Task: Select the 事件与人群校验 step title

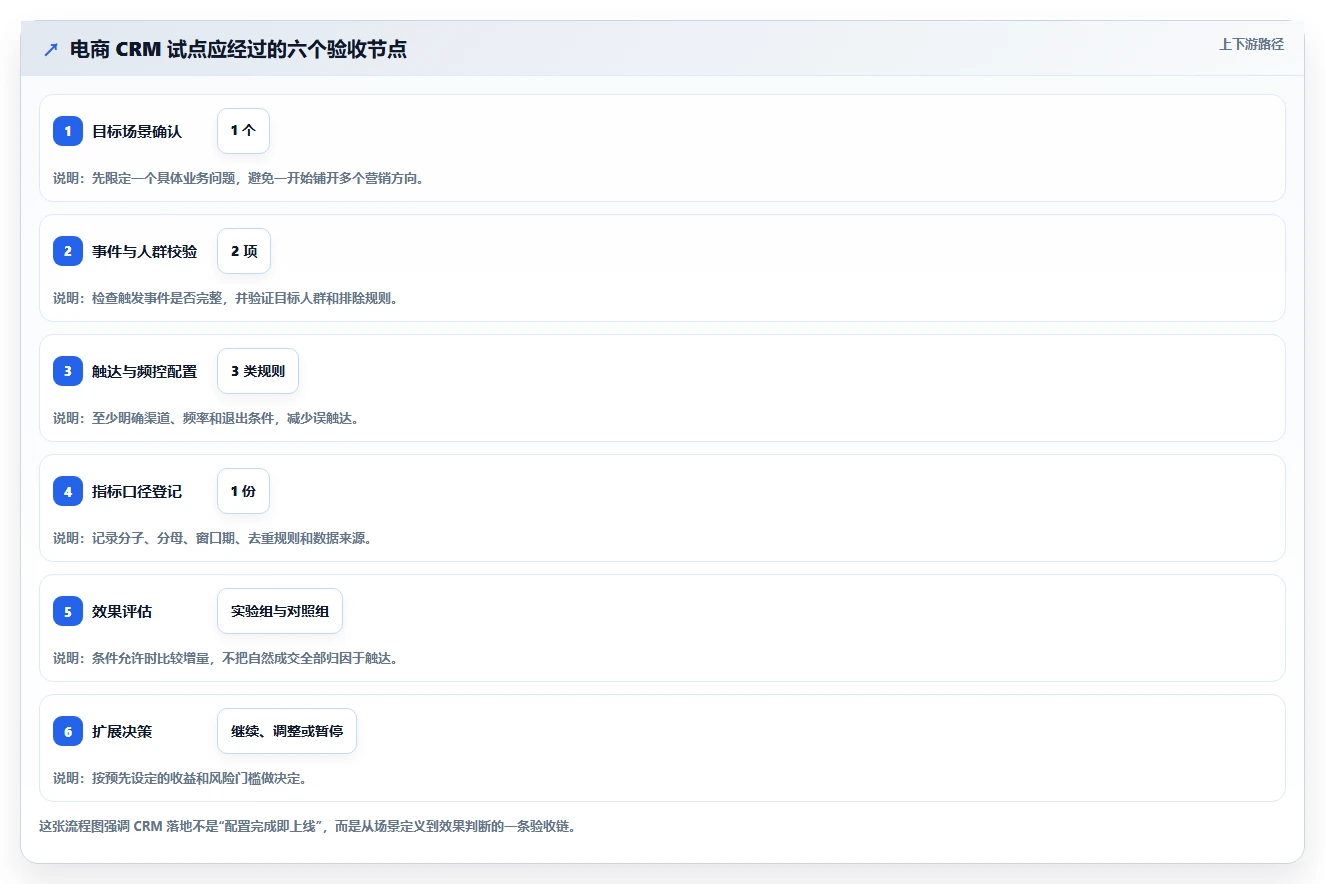Action: pyautogui.click(x=145, y=251)
